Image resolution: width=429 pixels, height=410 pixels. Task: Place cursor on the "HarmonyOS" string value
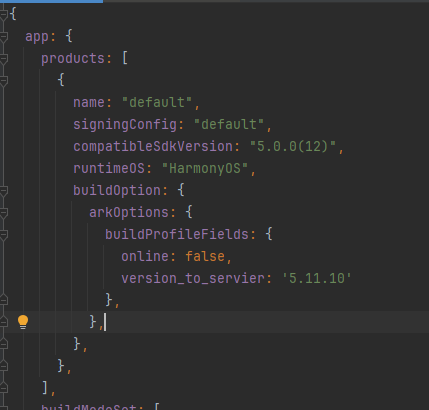[205, 168]
